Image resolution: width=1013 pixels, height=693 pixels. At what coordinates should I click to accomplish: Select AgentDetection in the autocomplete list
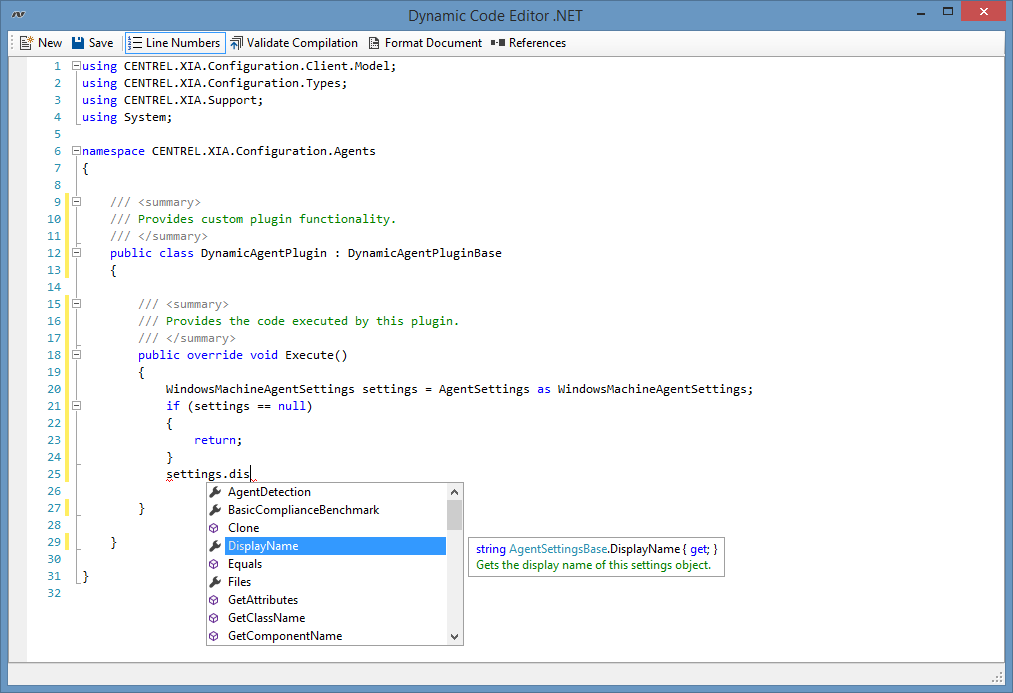pos(326,492)
